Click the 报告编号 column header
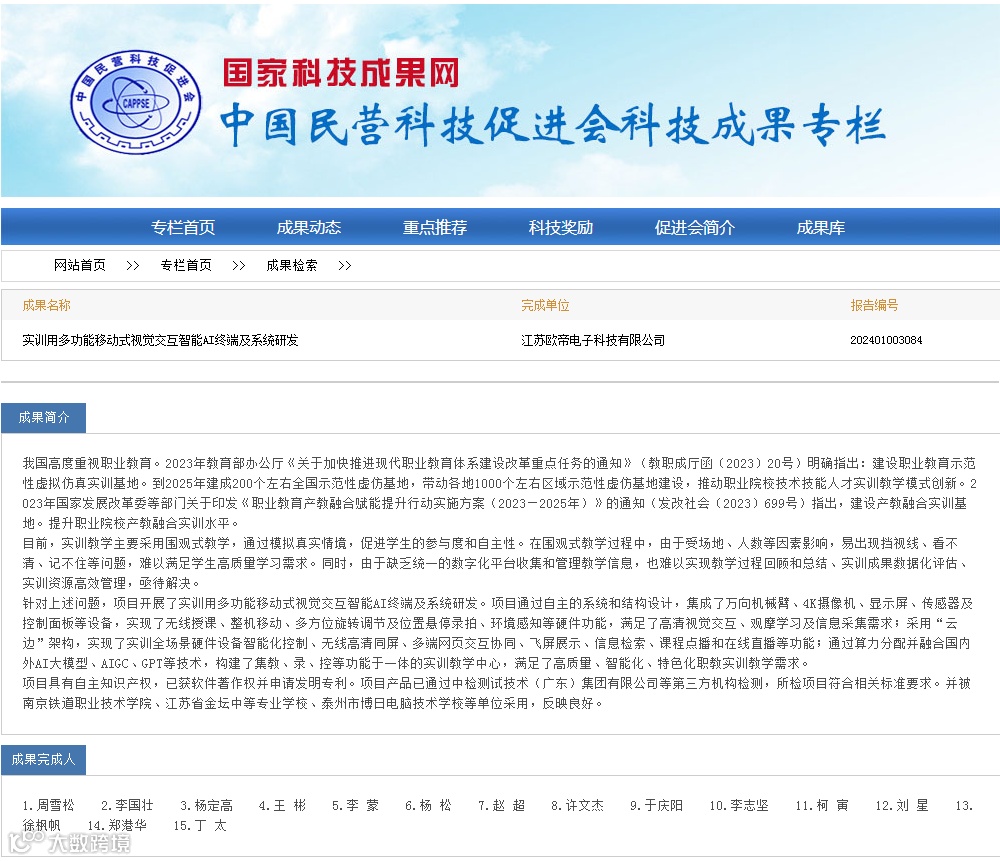1000x861 pixels. click(874, 305)
